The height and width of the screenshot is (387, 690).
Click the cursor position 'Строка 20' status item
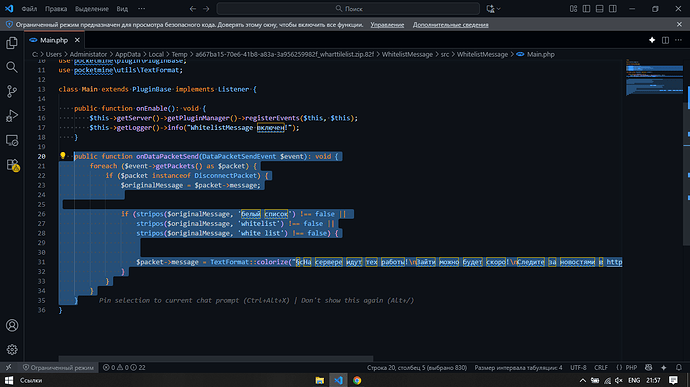(x=416, y=367)
